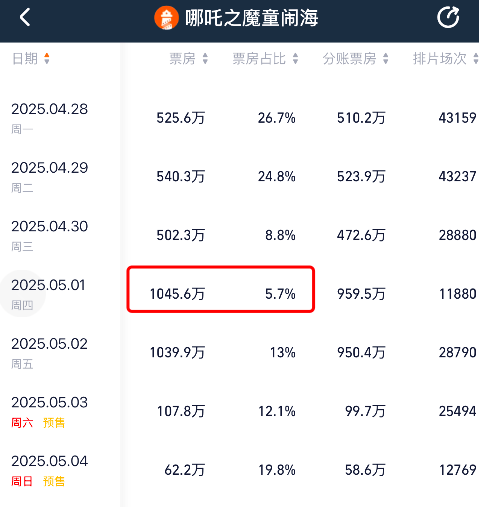Toggle sort arrows next to 票房
The height and width of the screenshot is (507, 480).
pyautogui.click(x=205, y=59)
